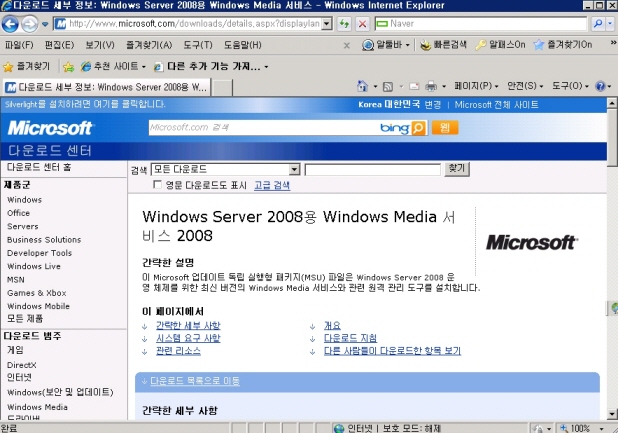The height and width of the screenshot is (433, 618).
Task: Click the add-to-favorites-bar star icon
Action: (69, 67)
